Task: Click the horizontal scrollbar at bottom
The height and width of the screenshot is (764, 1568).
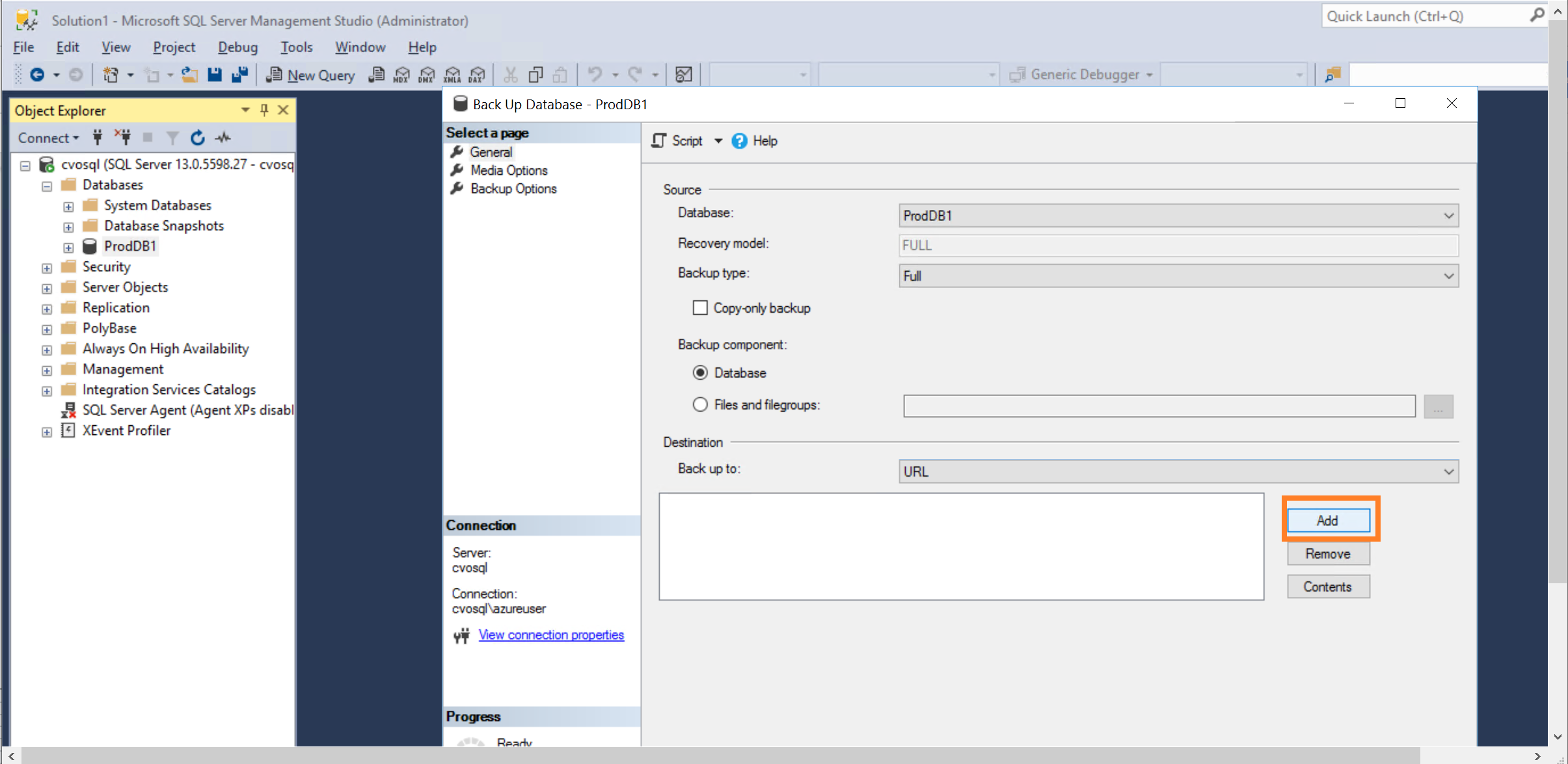Action: [716, 756]
